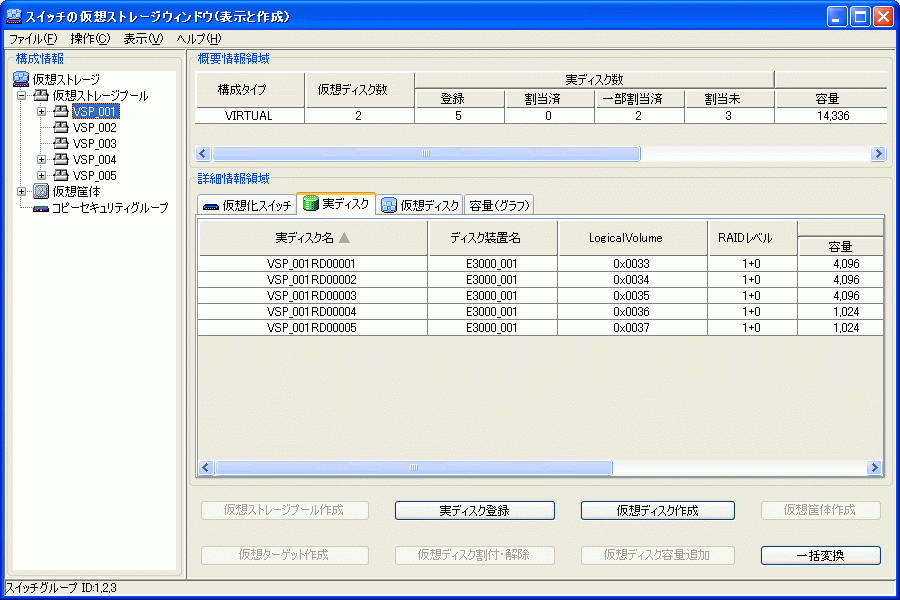Screen dimensions: 900x600
Task: Click the 仮想筐体 enclosure icon
Action: click(x=41, y=191)
